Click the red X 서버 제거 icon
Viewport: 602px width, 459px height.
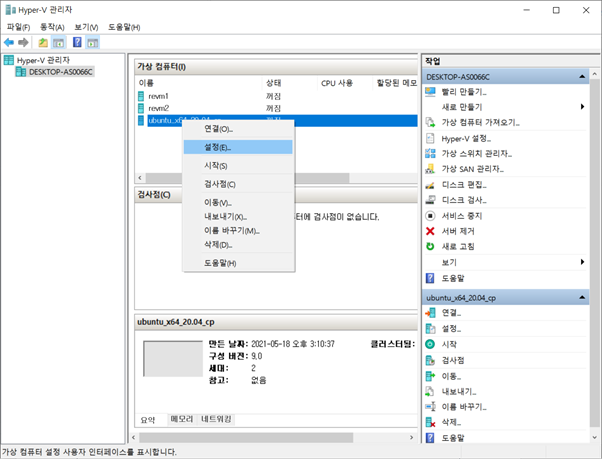click(x=430, y=231)
